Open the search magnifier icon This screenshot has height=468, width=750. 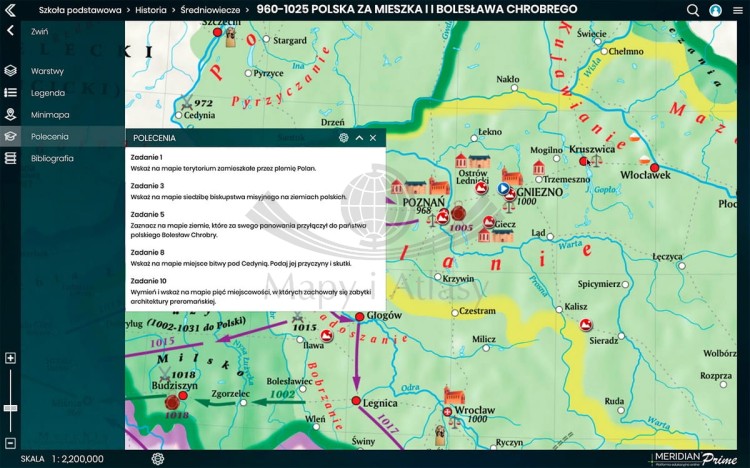click(693, 10)
